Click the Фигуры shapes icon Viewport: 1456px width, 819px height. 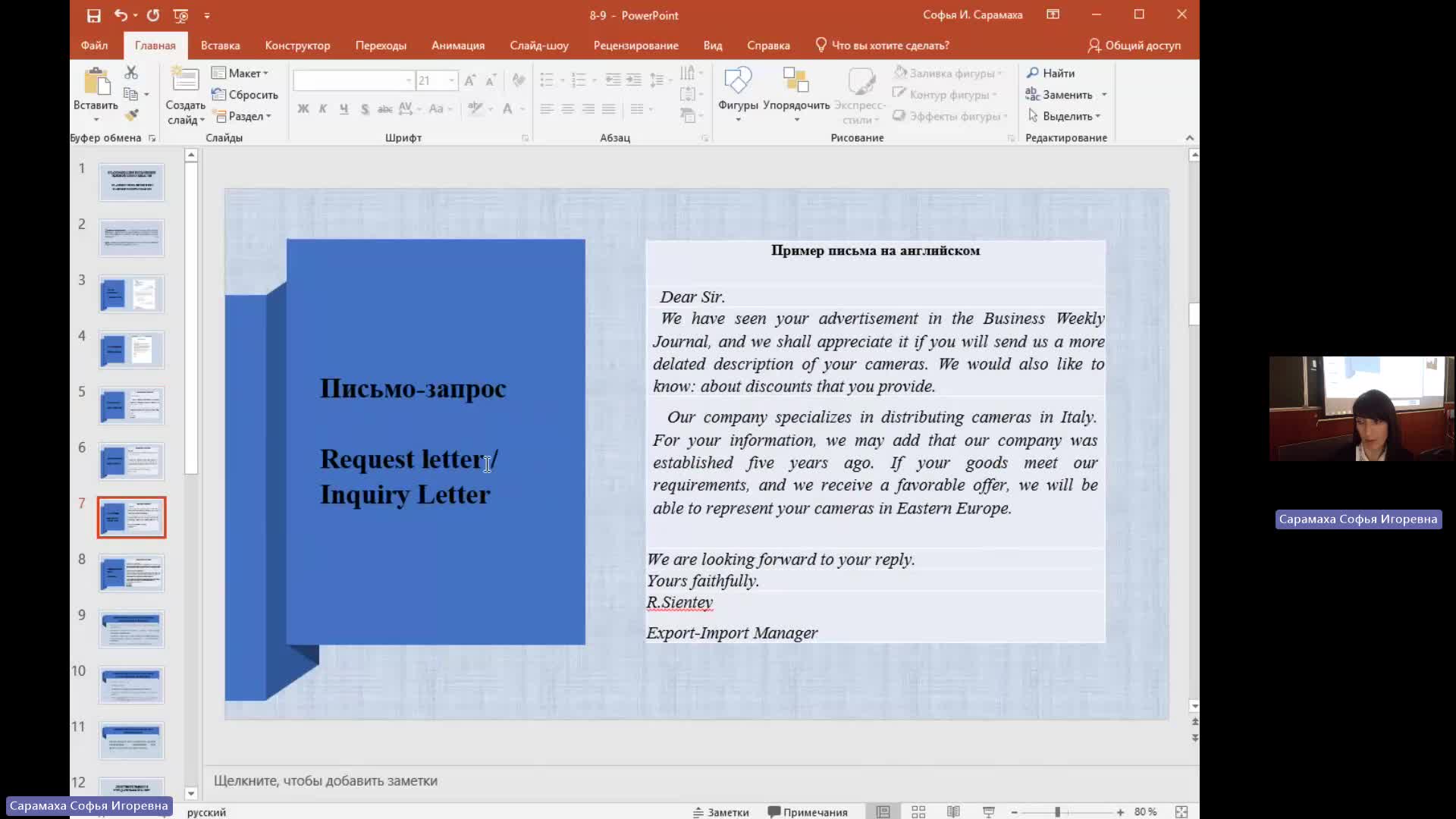tap(738, 81)
